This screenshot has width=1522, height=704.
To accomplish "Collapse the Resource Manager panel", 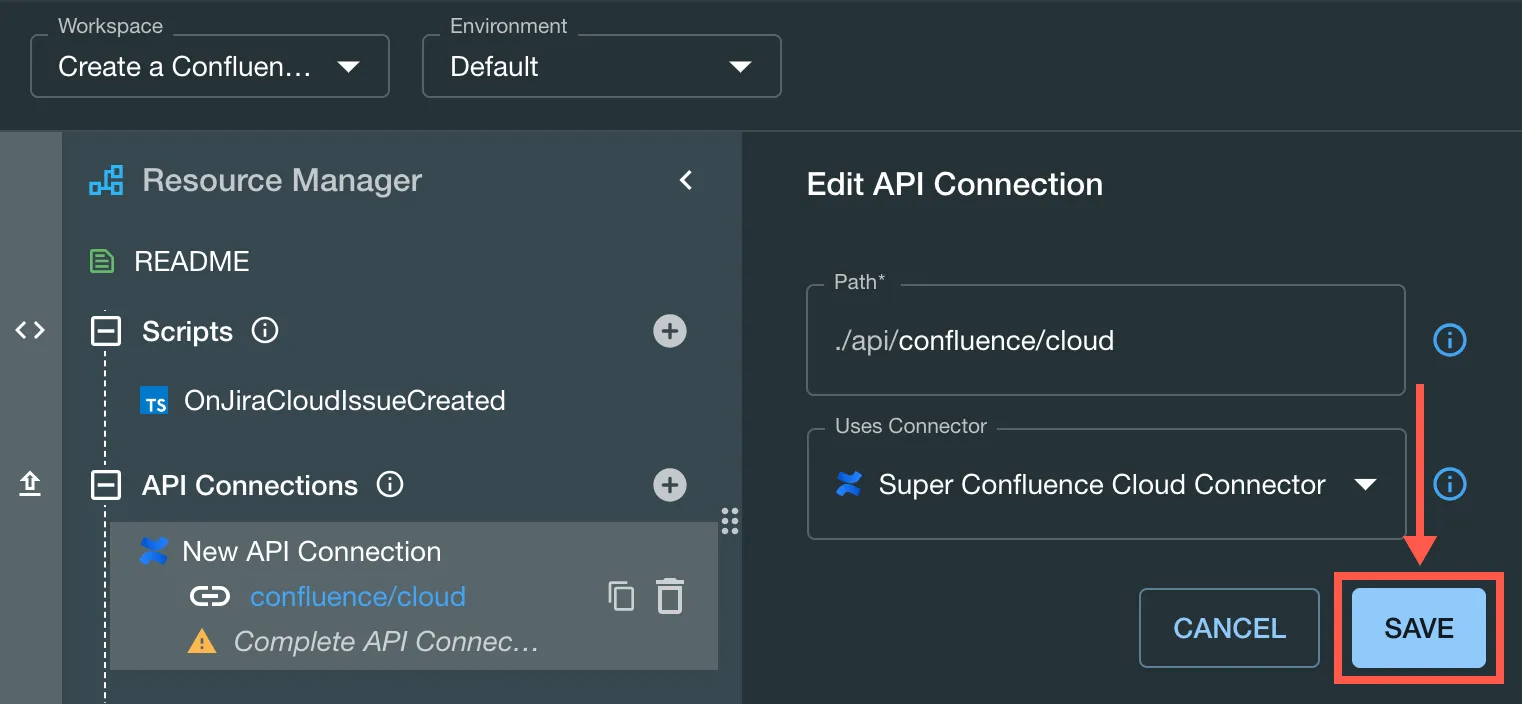I will tap(686, 180).
